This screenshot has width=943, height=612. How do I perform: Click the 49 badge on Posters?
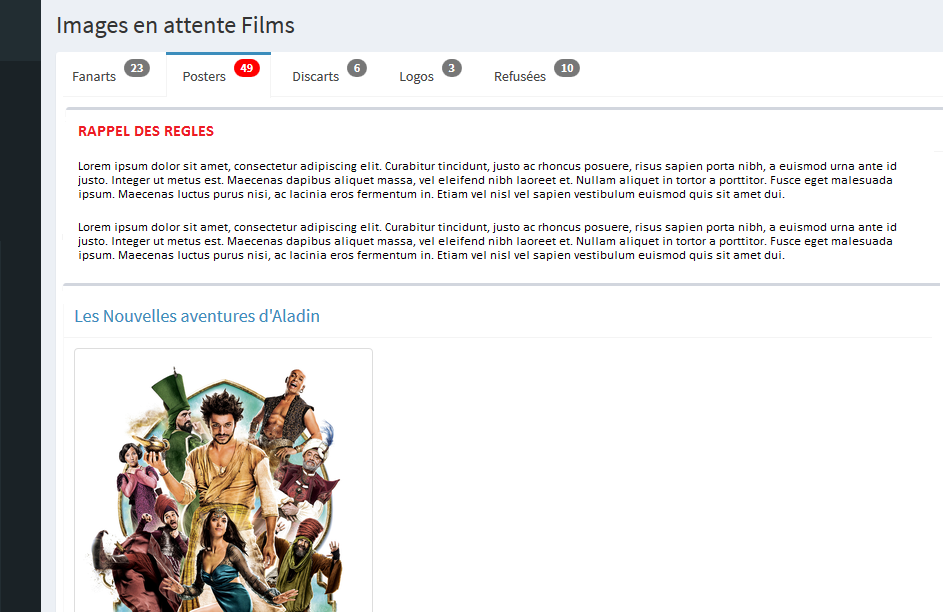247,68
